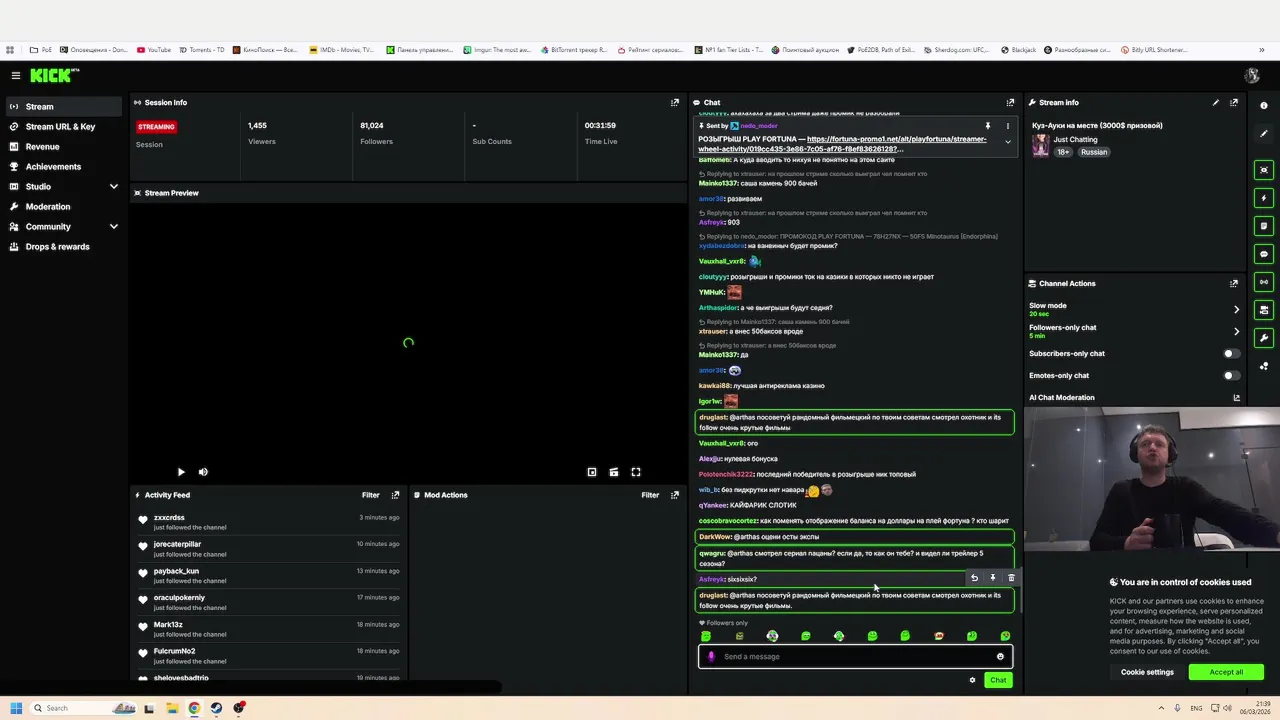This screenshot has width=1280, height=720.
Task: Pop out the Session Info panel
Action: (675, 102)
